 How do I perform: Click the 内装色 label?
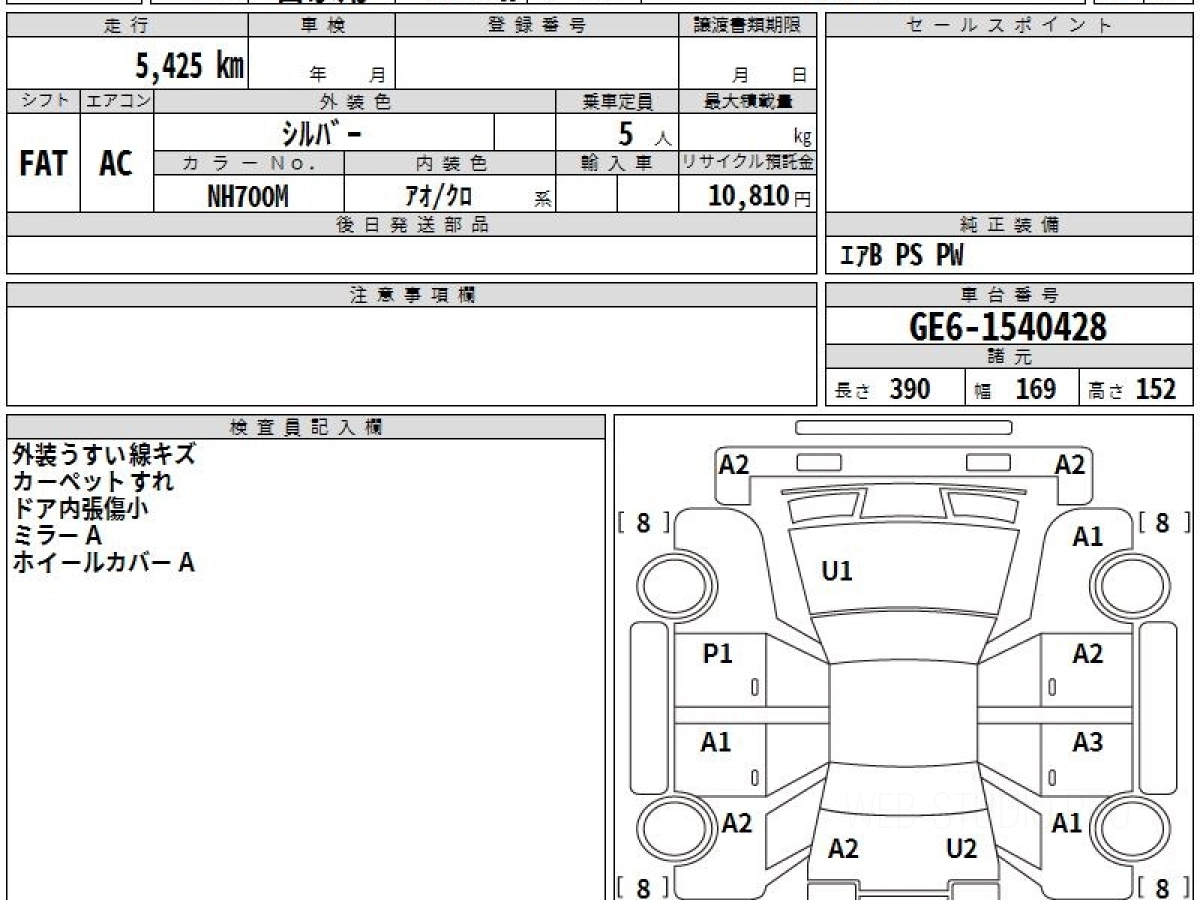(450, 163)
